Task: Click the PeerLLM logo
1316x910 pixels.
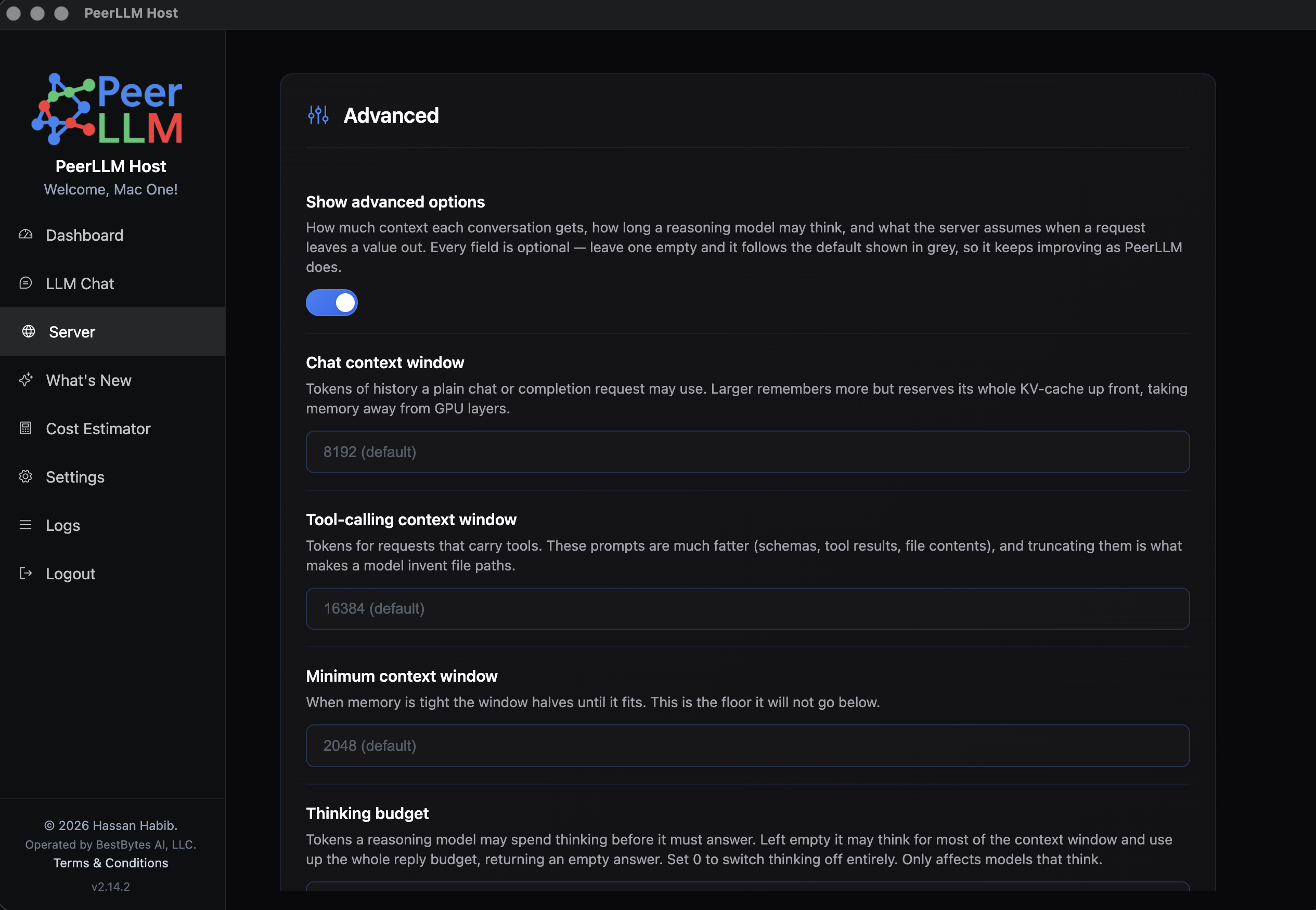Action: (107, 108)
